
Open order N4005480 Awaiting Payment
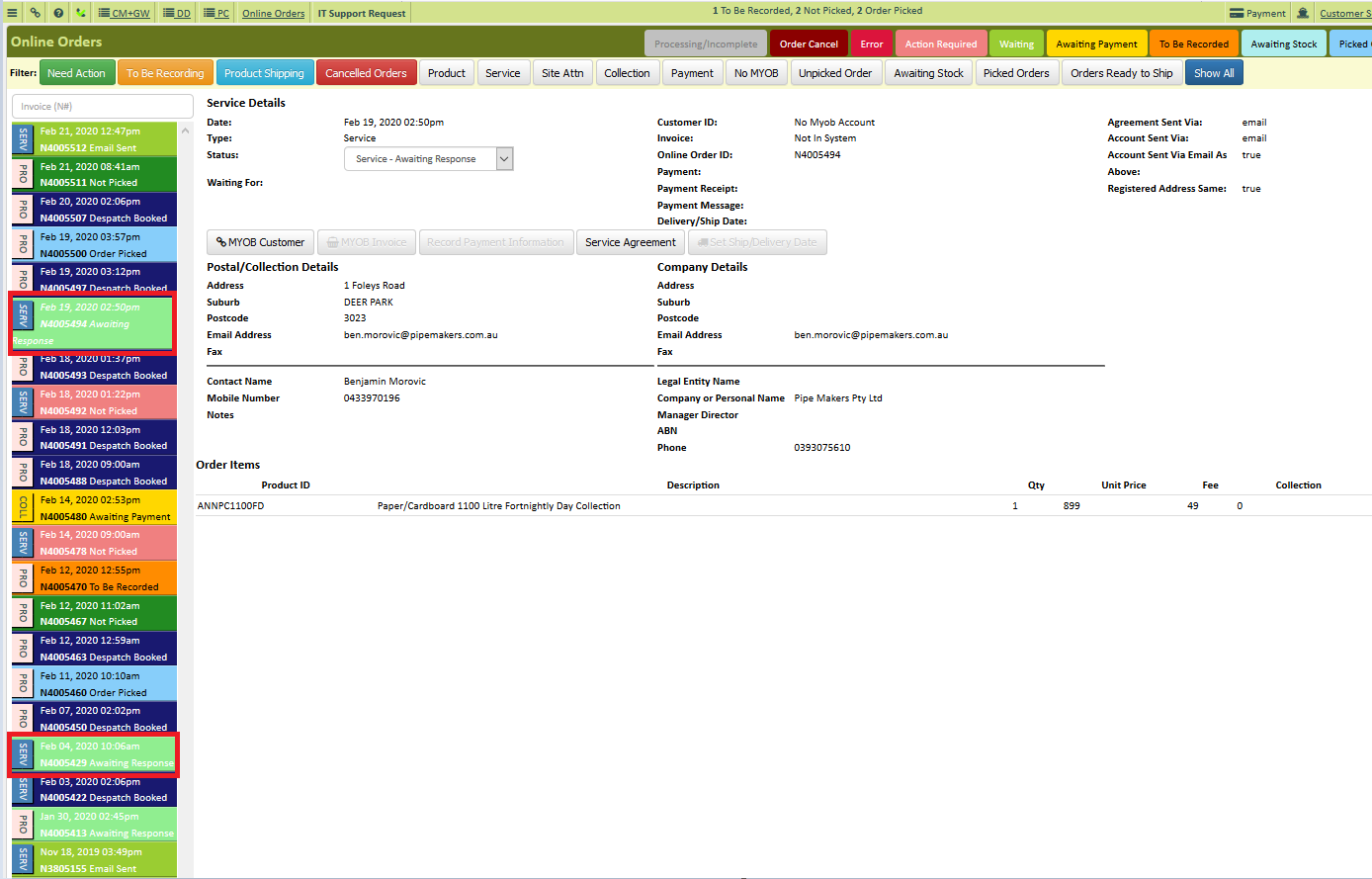pyautogui.click(x=94, y=507)
